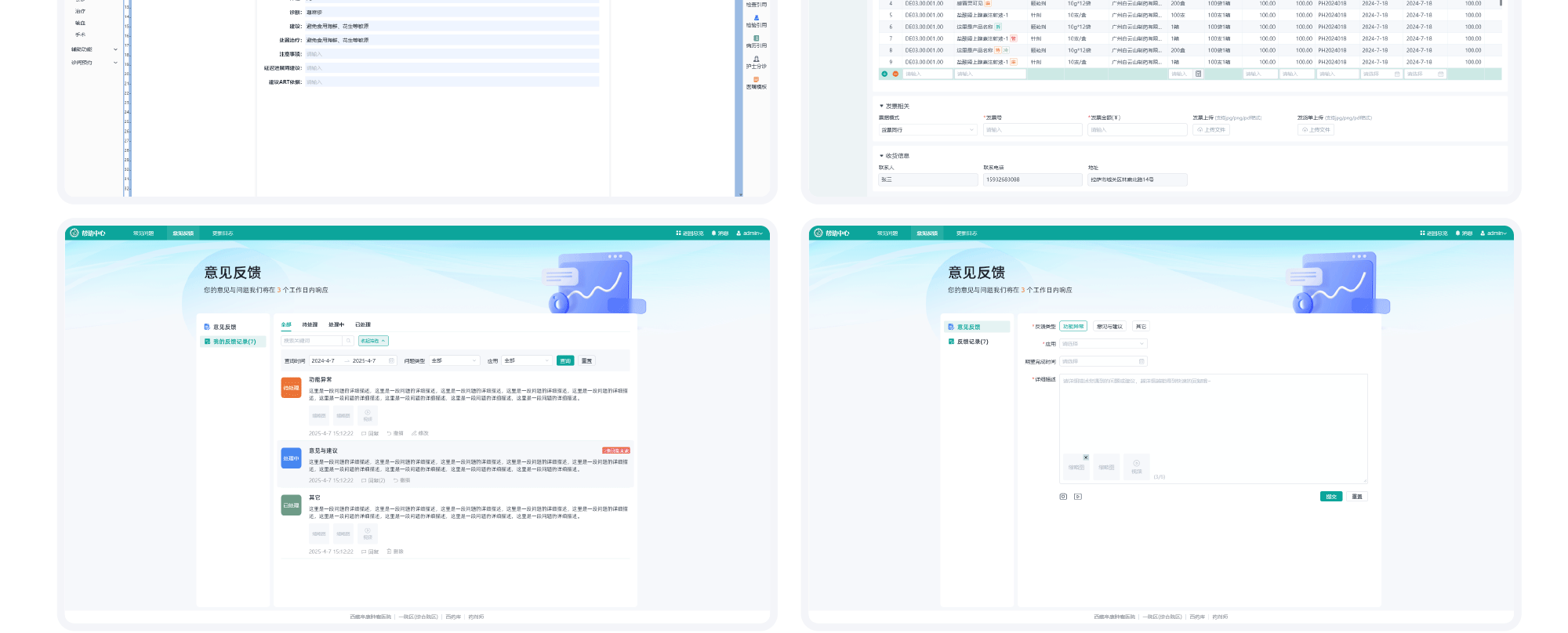Open the 病历引用 sidebar icon
The height and width of the screenshot is (633, 1568).
pyautogui.click(x=756, y=42)
